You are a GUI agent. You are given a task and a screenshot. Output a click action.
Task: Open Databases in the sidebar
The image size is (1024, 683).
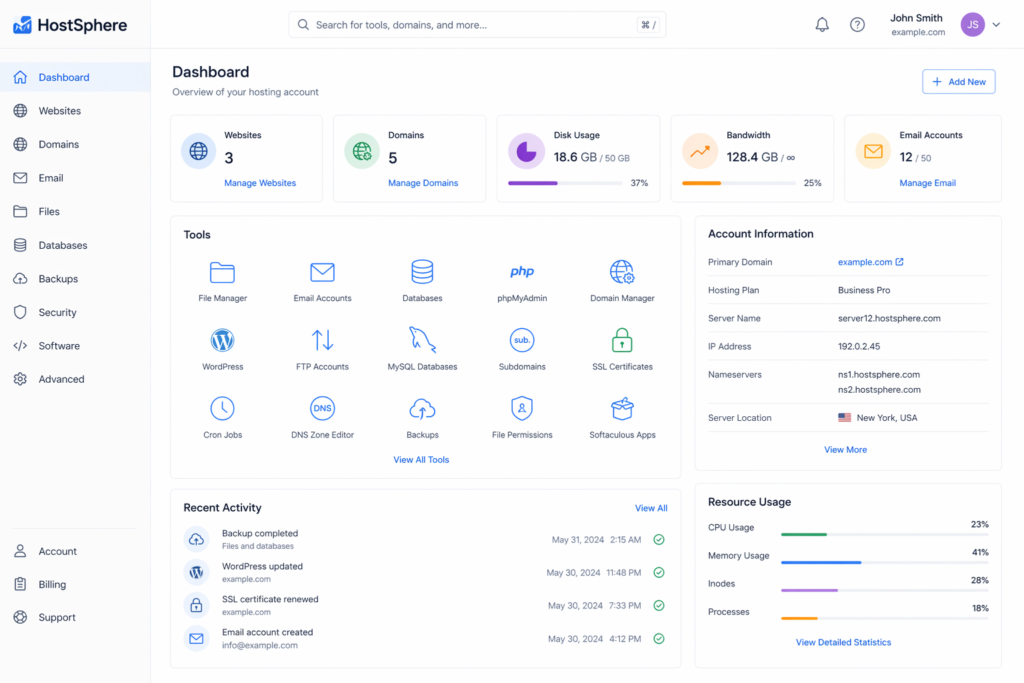(75, 245)
